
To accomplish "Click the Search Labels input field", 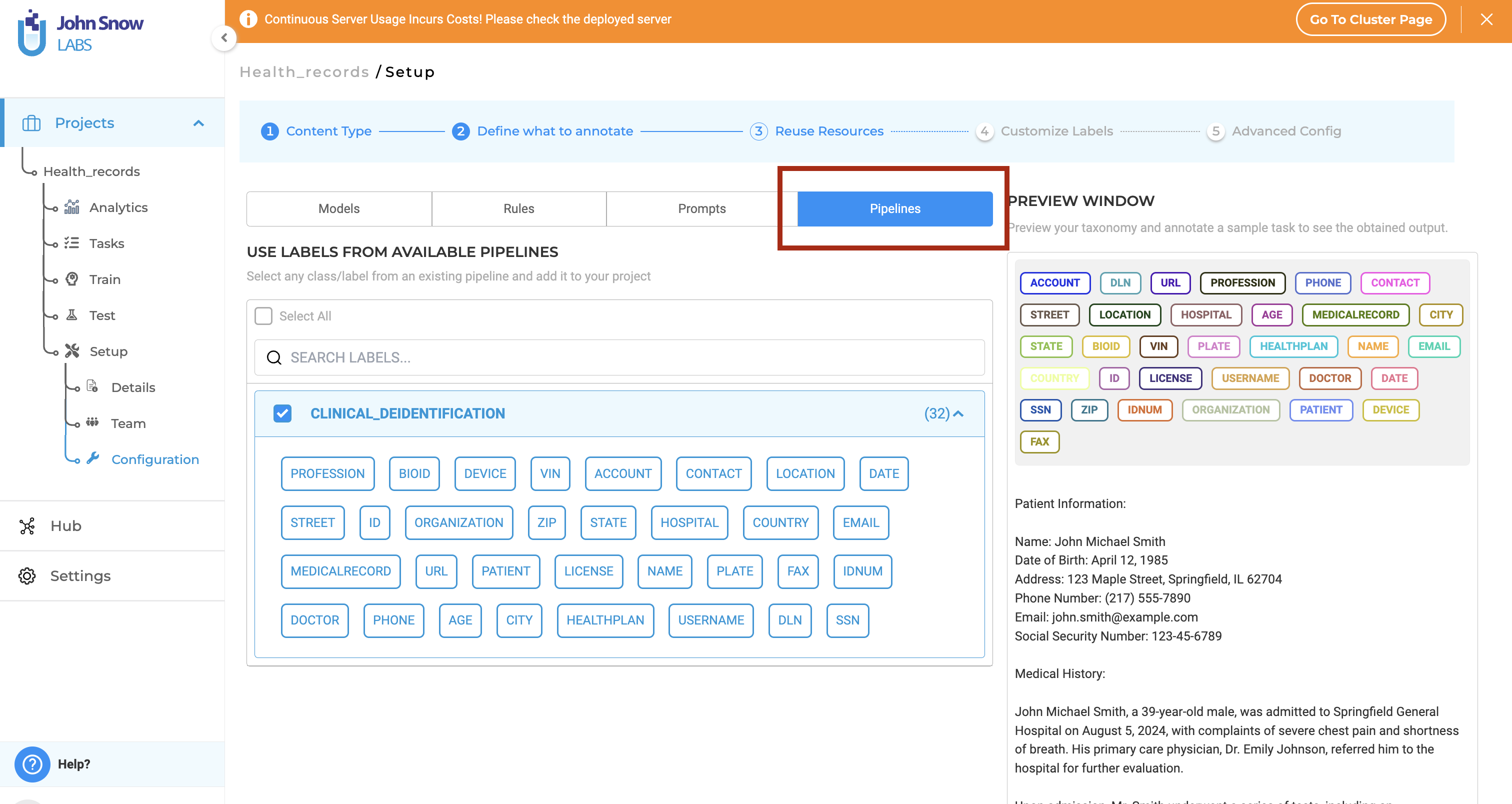I will point(619,357).
